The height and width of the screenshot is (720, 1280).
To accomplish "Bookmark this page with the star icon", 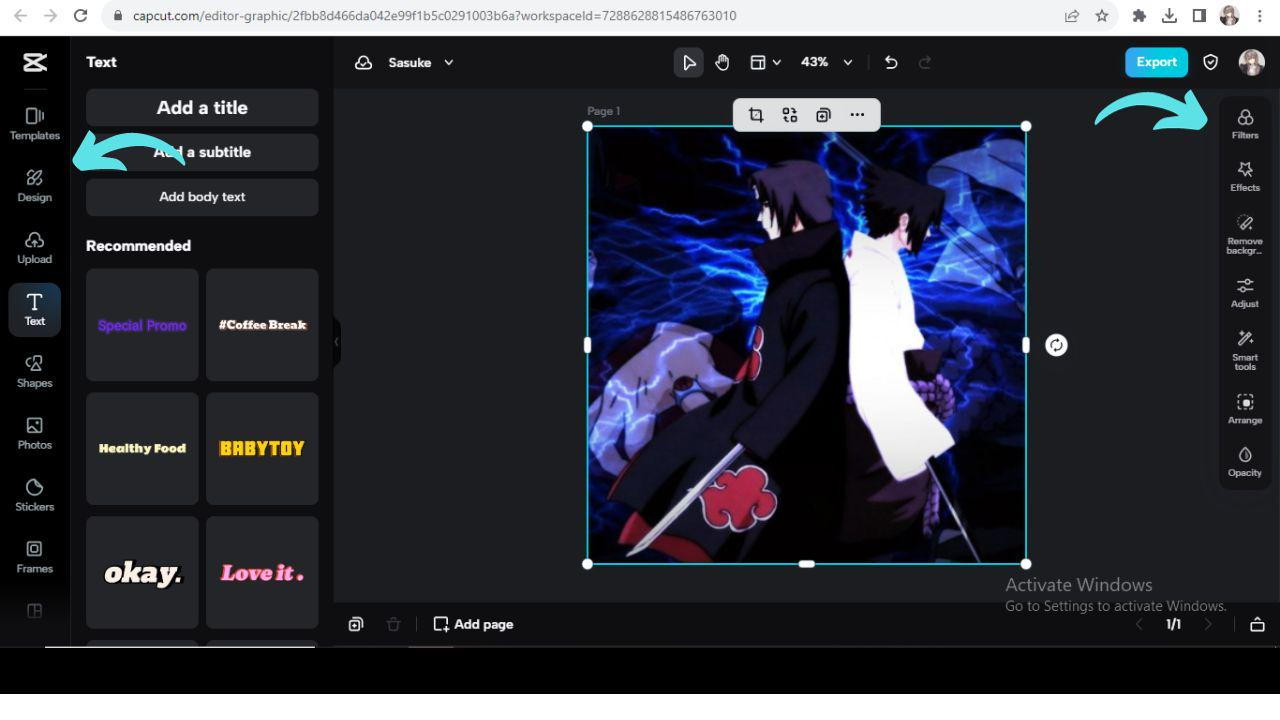I will click(x=1101, y=16).
